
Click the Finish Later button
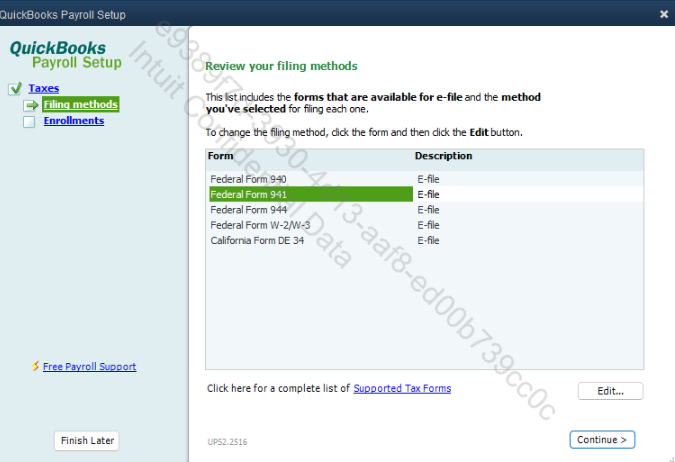(x=87, y=440)
